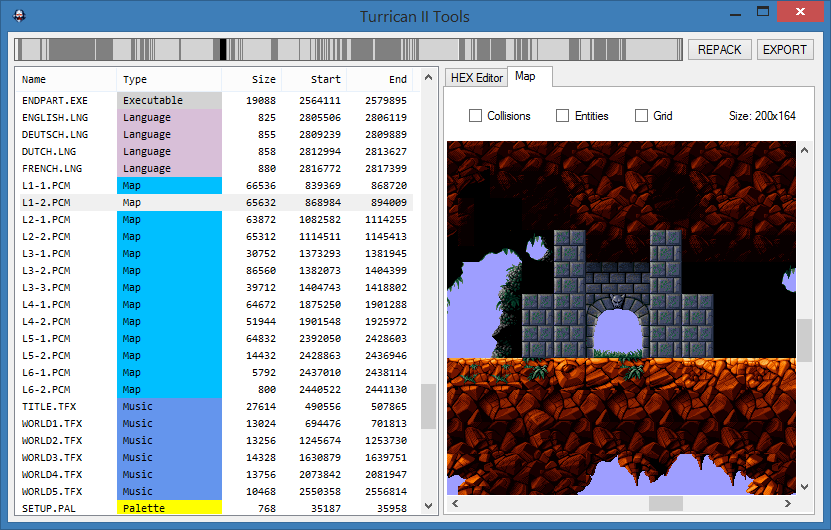Sort by the Start column header
Image resolution: width=831 pixels, height=530 pixels.
pos(314,80)
